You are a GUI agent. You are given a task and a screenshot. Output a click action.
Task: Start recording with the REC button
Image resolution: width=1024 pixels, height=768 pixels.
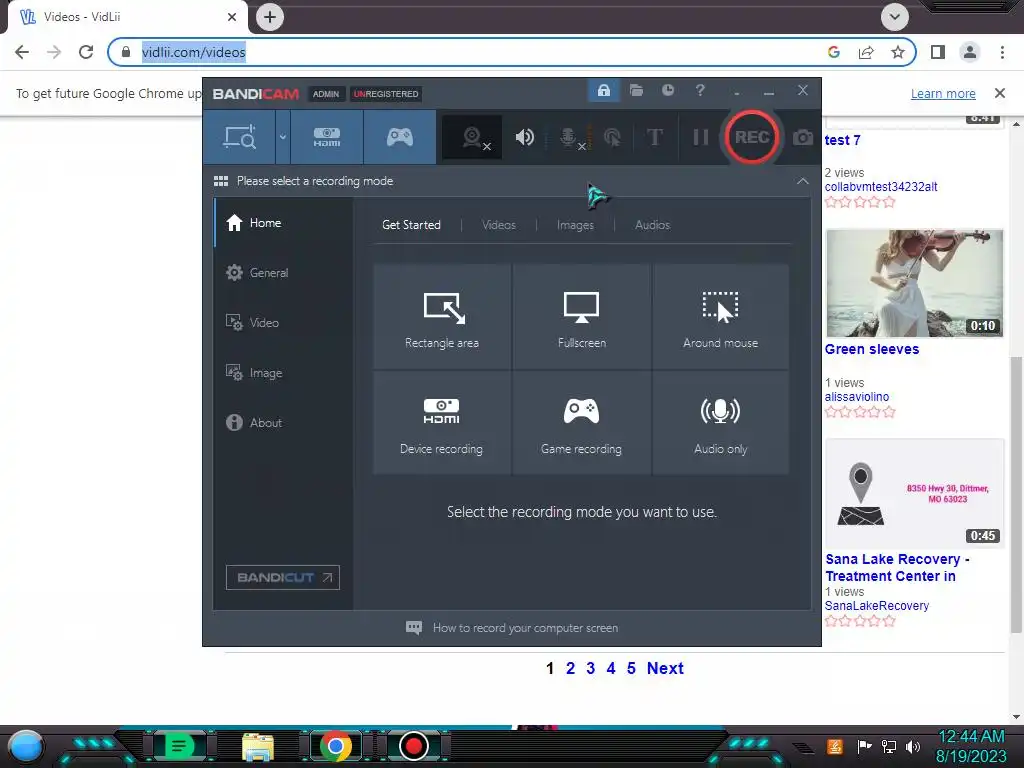[752, 137]
